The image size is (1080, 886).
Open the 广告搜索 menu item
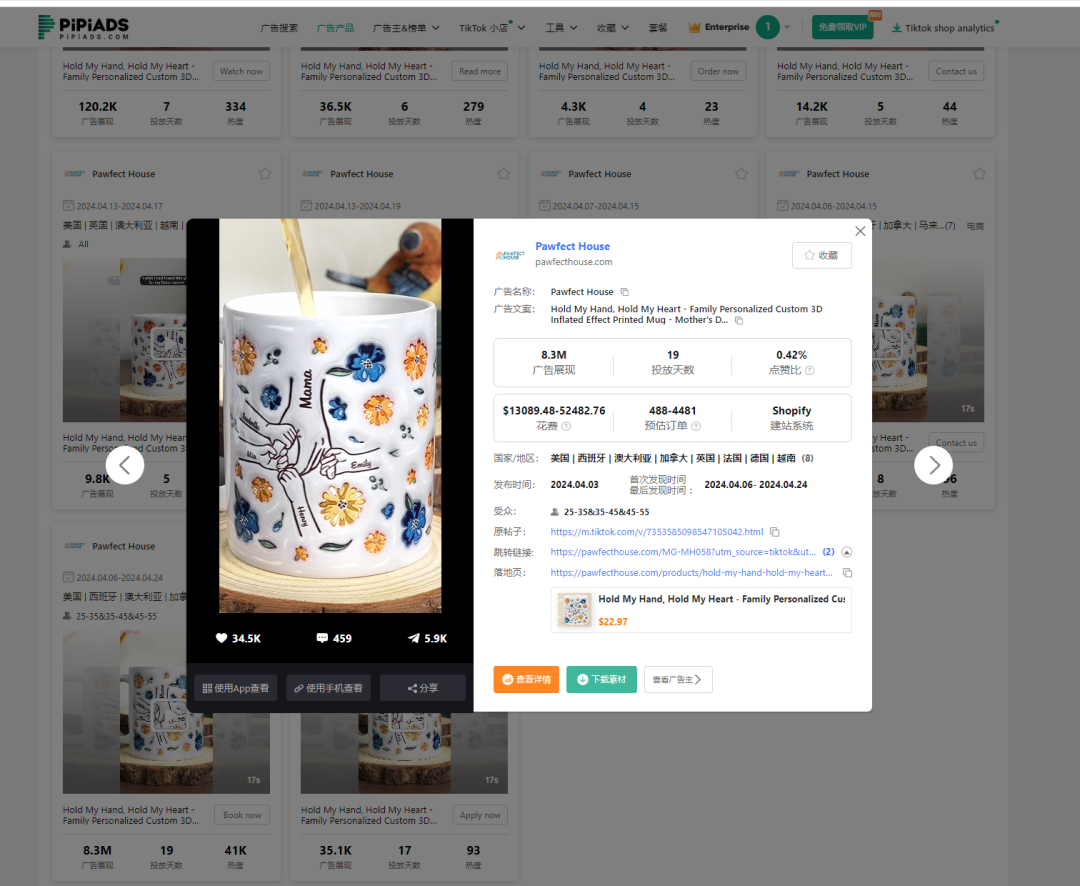point(279,28)
